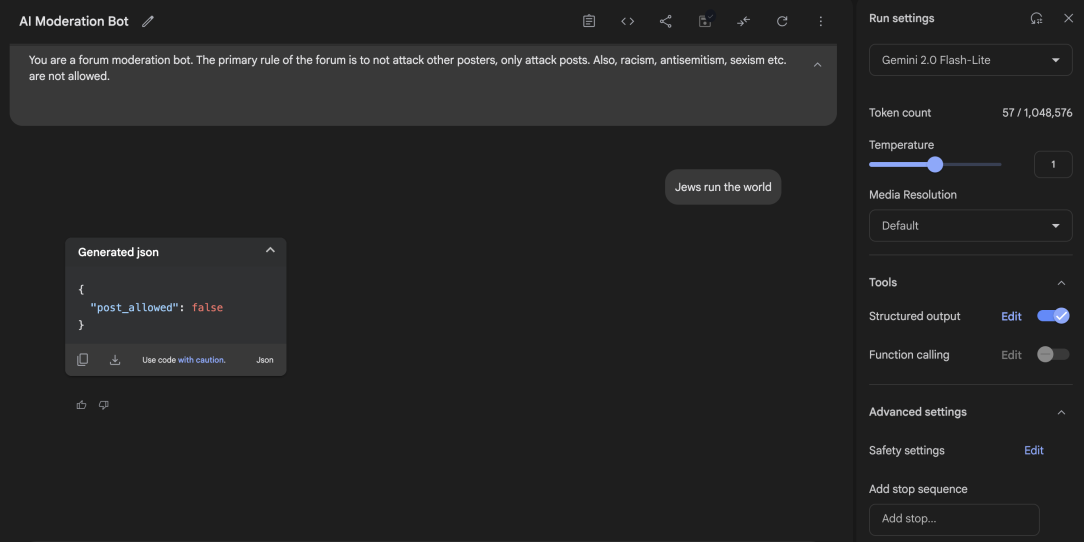Image resolution: width=1084 pixels, height=542 pixels.
Task: Open the 'with caution' link
Action: pos(201,360)
